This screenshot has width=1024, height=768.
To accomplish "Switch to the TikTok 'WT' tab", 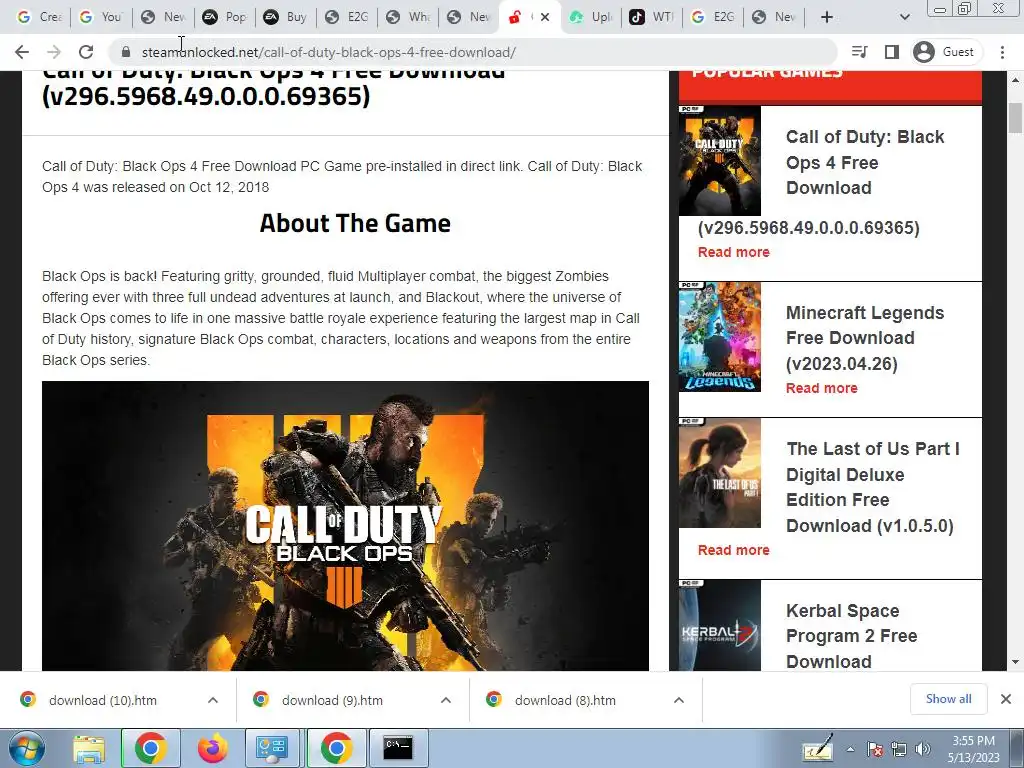I will click(x=652, y=17).
